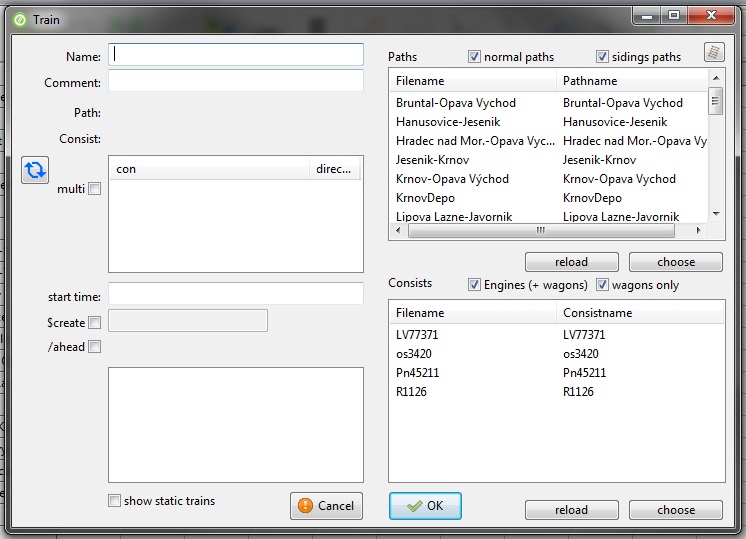Click the blue refresh arrows icon
The width and height of the screenshot is (746, 539).
tap(35, 170)
